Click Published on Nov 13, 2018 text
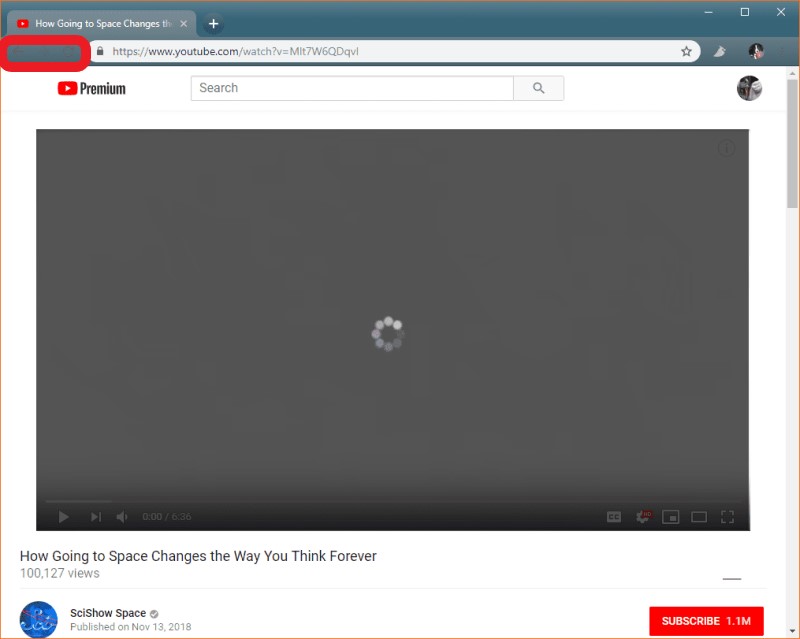 [131, 626]
